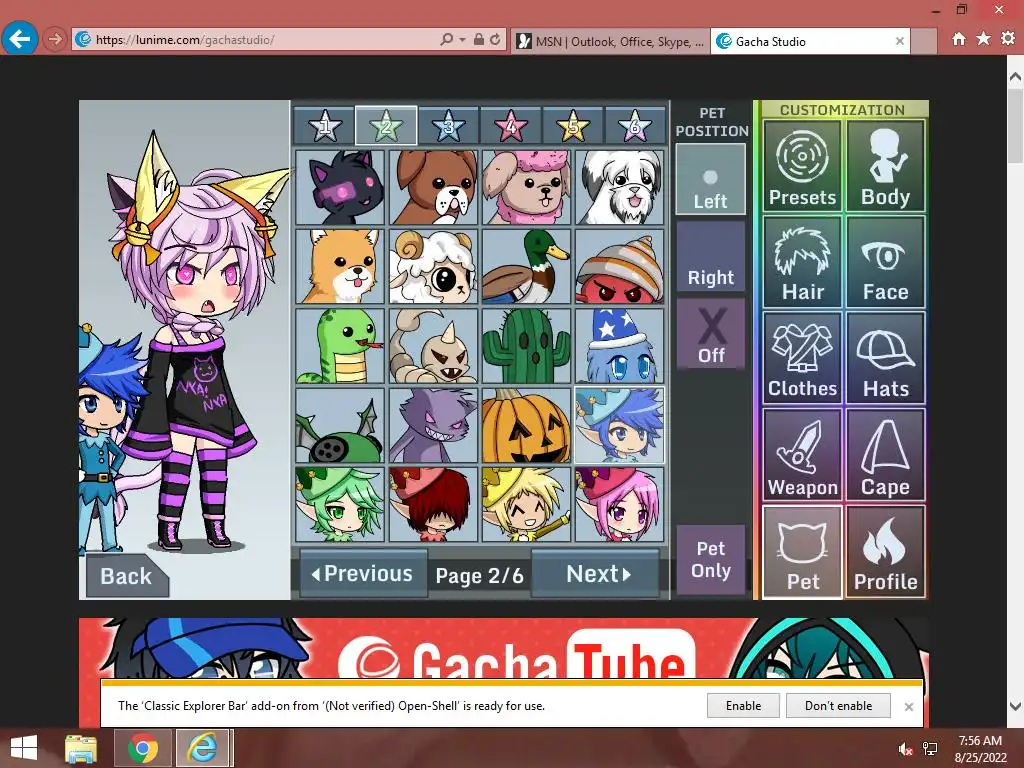Switch to the 3-star pets tab
The height and width of the screenshot is (768, 1024).
pos(449,125)
